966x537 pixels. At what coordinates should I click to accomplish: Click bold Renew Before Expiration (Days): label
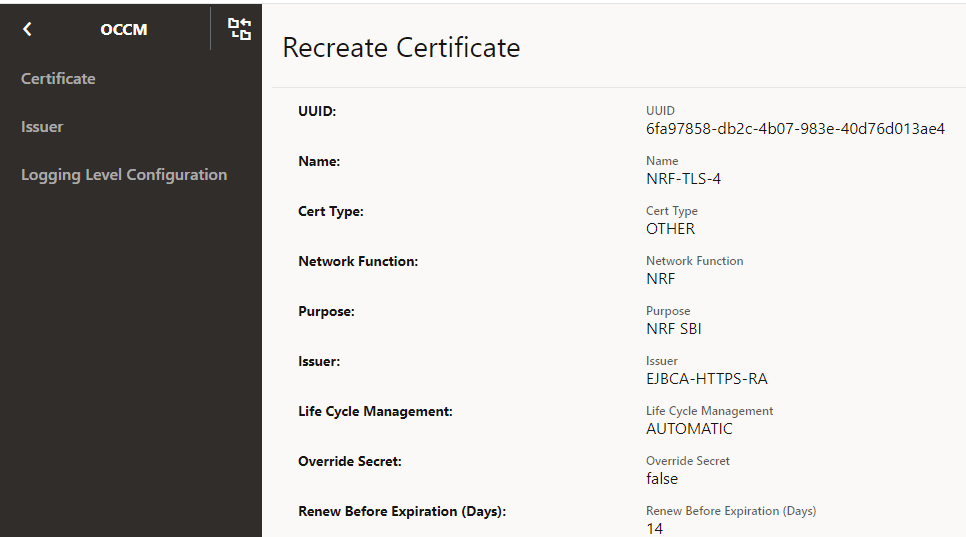(402, 511)
